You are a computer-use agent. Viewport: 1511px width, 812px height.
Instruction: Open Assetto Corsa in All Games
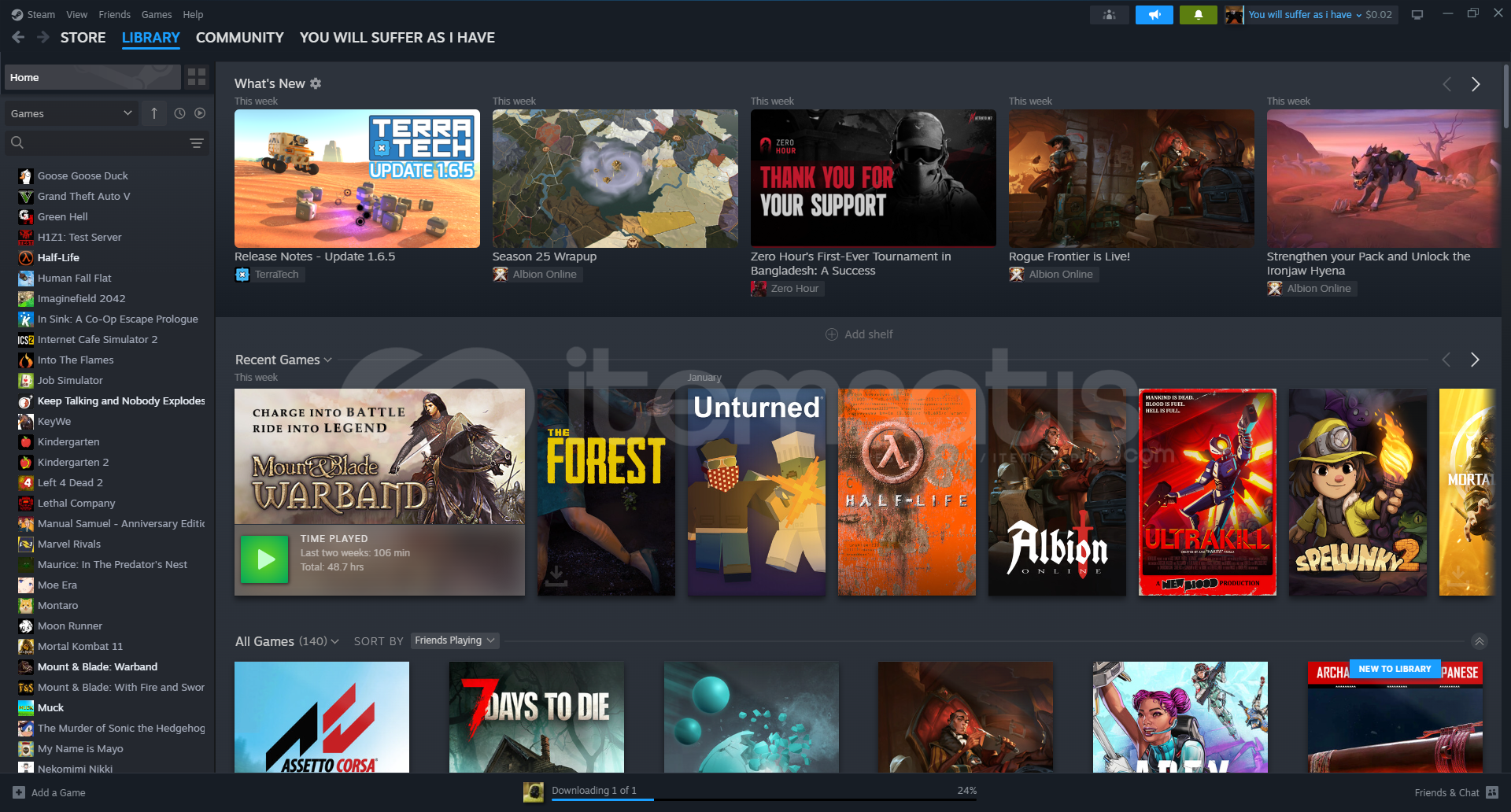(x=322, y=717)
